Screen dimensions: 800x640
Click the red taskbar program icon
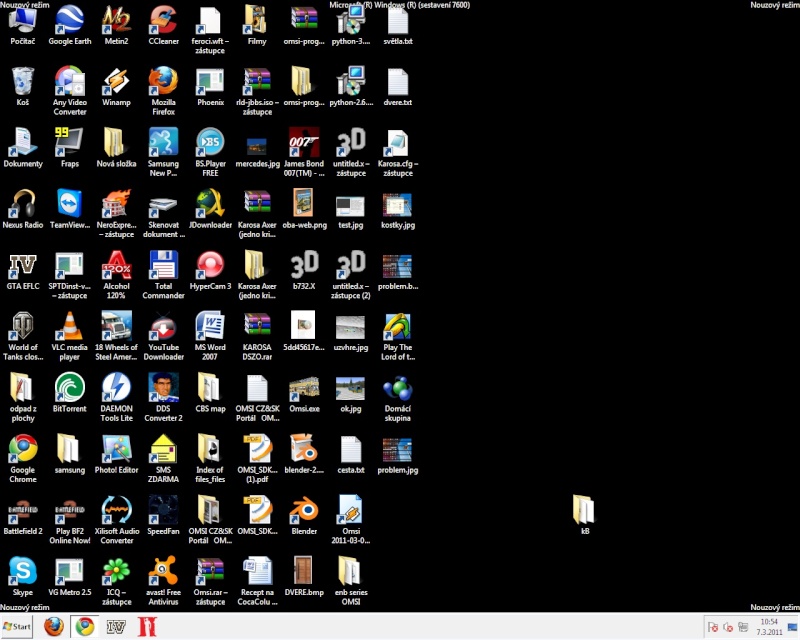click(147, 627)
